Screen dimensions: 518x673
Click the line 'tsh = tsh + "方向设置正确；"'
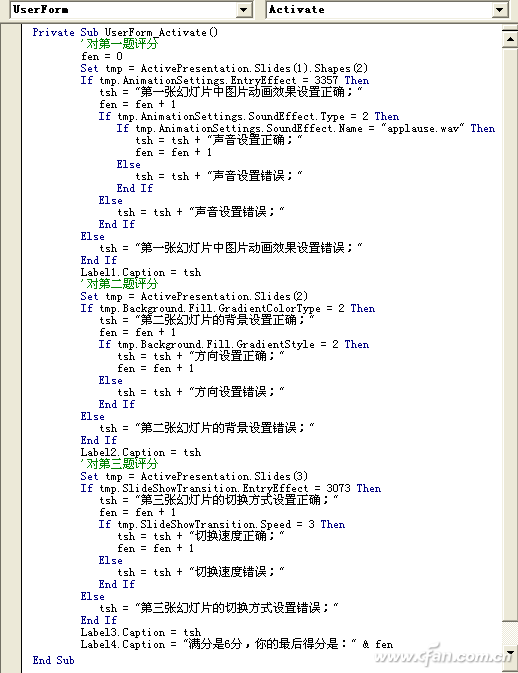click(201, 356)
